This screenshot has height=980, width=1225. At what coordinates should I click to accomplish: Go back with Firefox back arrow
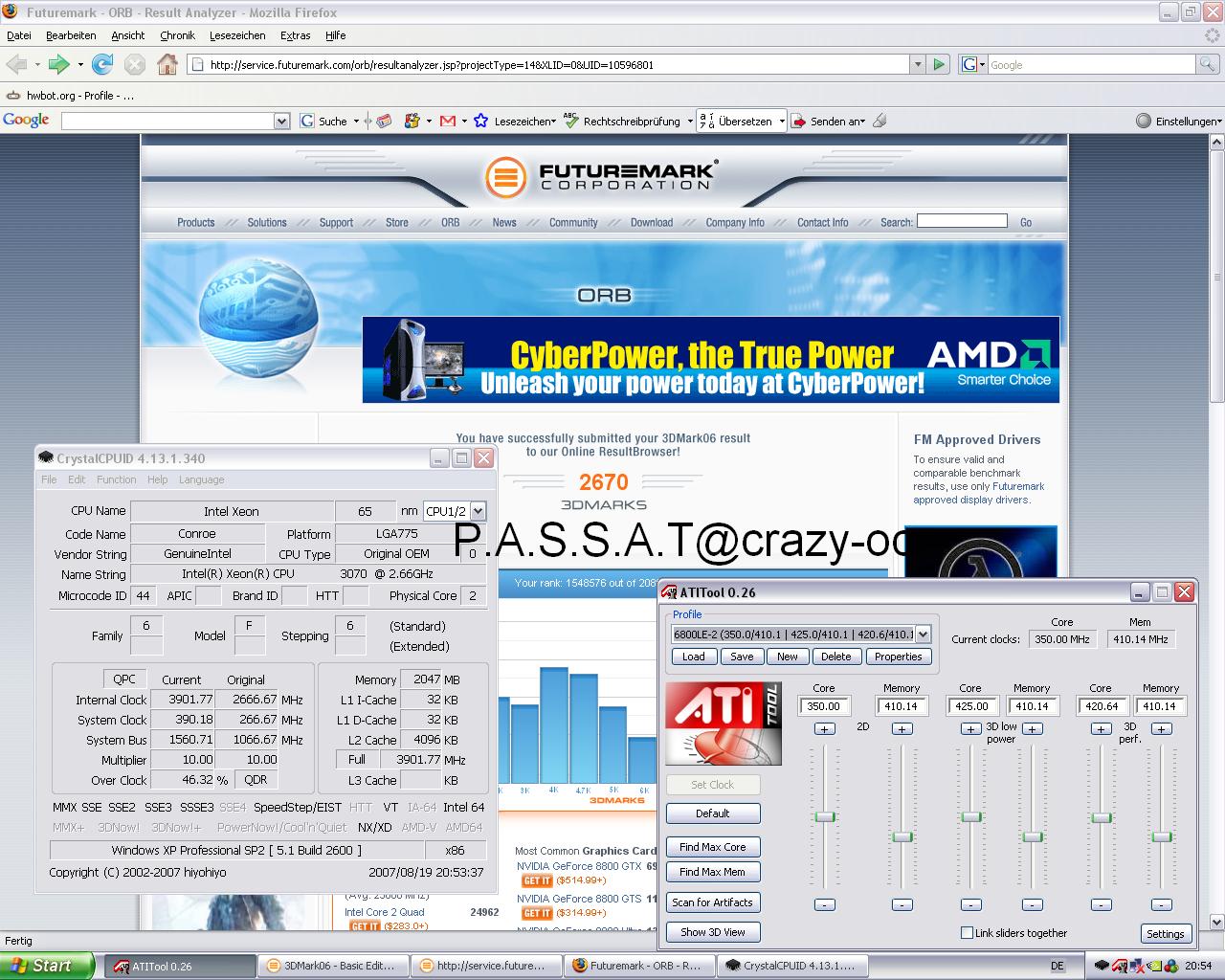(x=16, y=64)
